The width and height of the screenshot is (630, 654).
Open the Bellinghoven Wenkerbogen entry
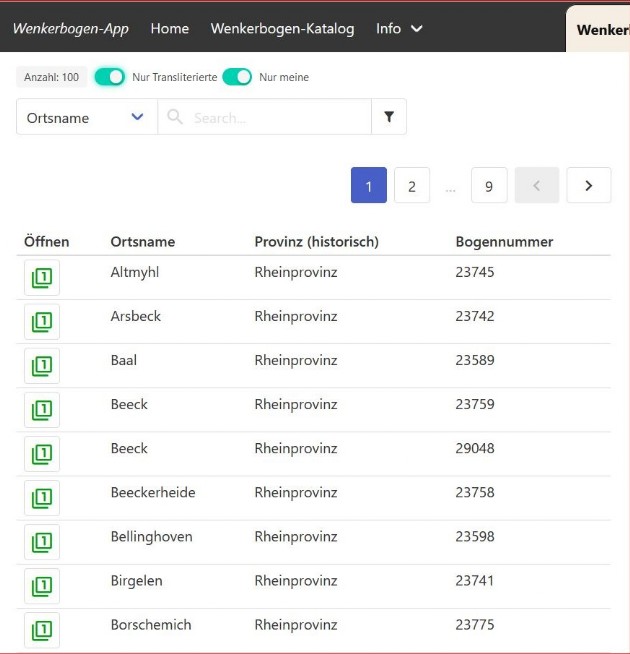(42, 542)
